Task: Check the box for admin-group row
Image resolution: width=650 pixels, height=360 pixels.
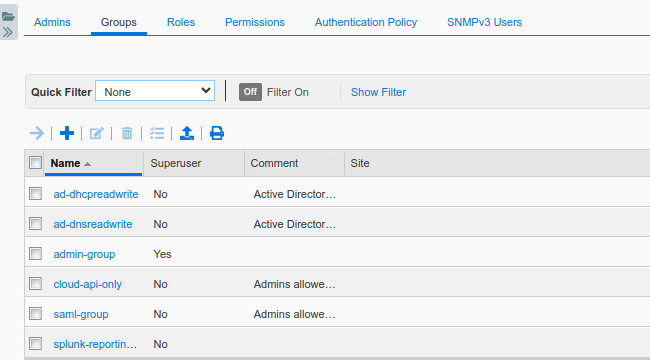Action: point(36,254)
